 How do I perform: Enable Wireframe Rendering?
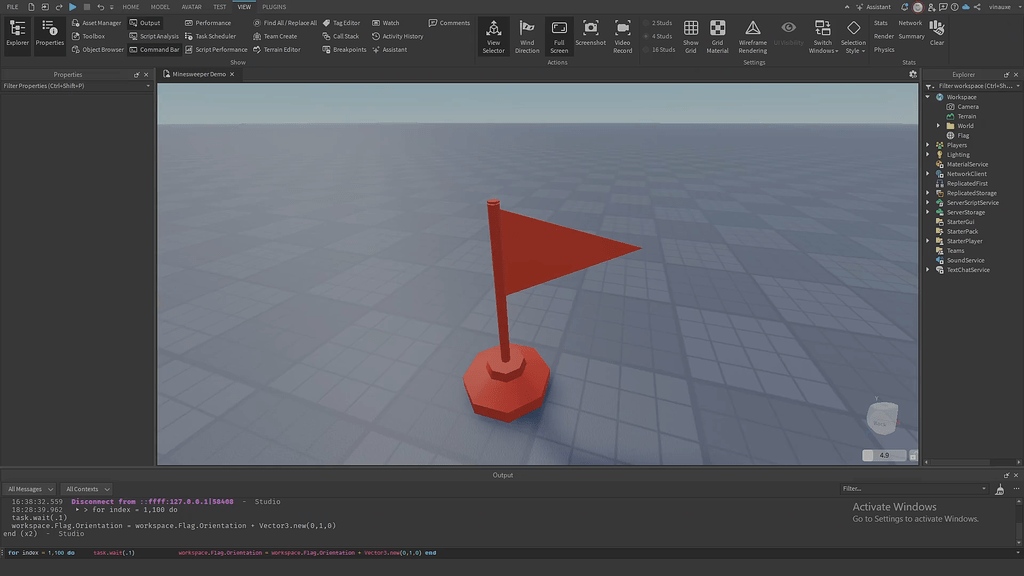pyautogui.click(x=753, y=36)
